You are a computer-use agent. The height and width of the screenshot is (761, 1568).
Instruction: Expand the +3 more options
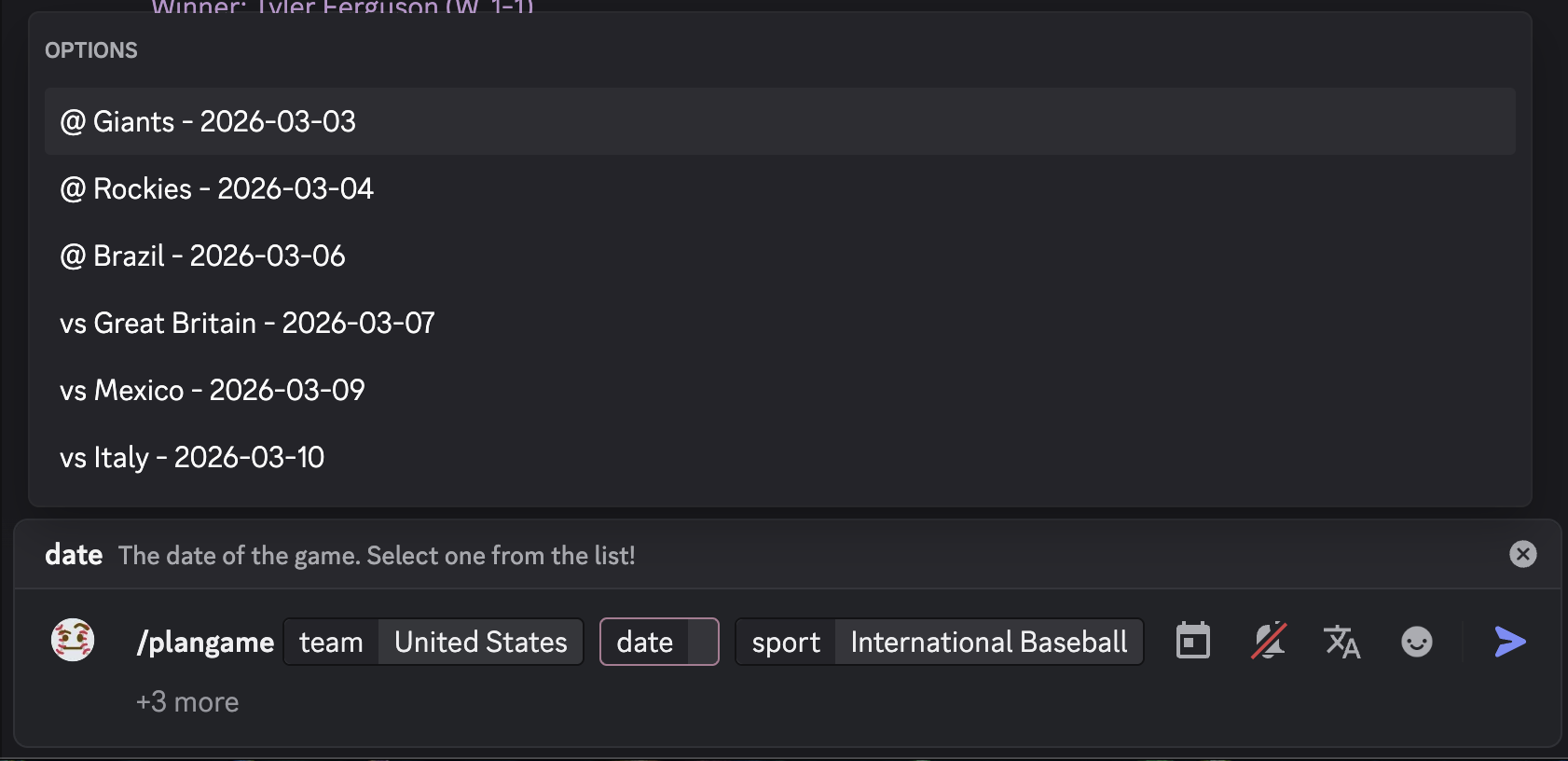187,702
